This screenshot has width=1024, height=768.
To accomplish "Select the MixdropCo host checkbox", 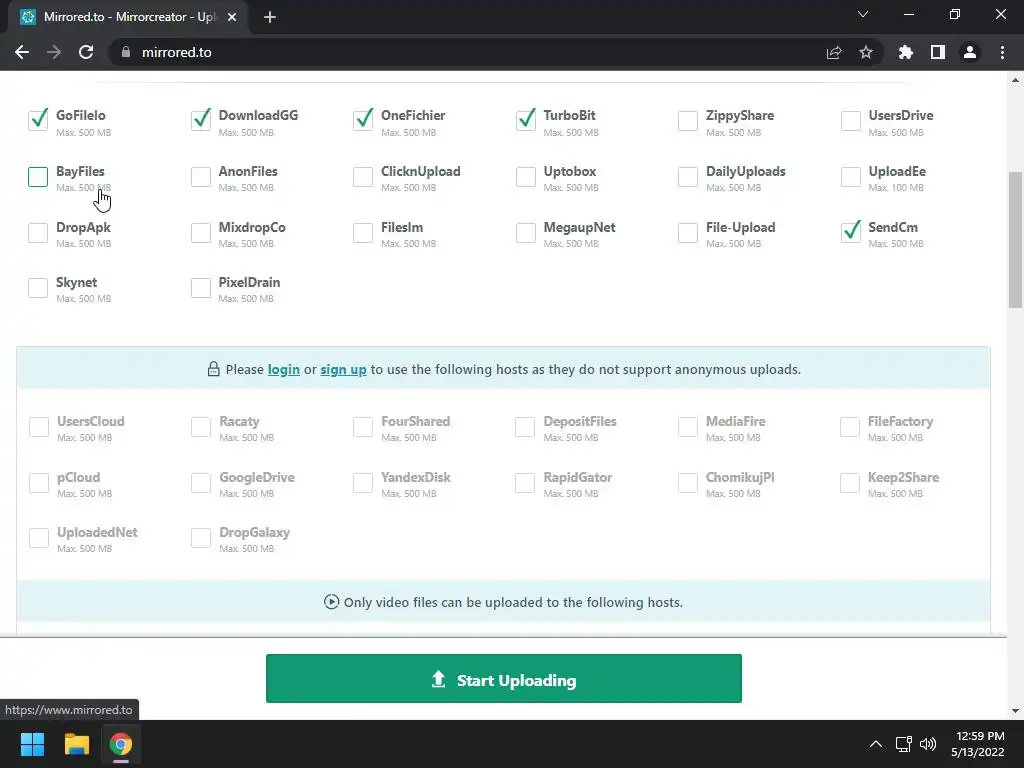I will point(200,232).
